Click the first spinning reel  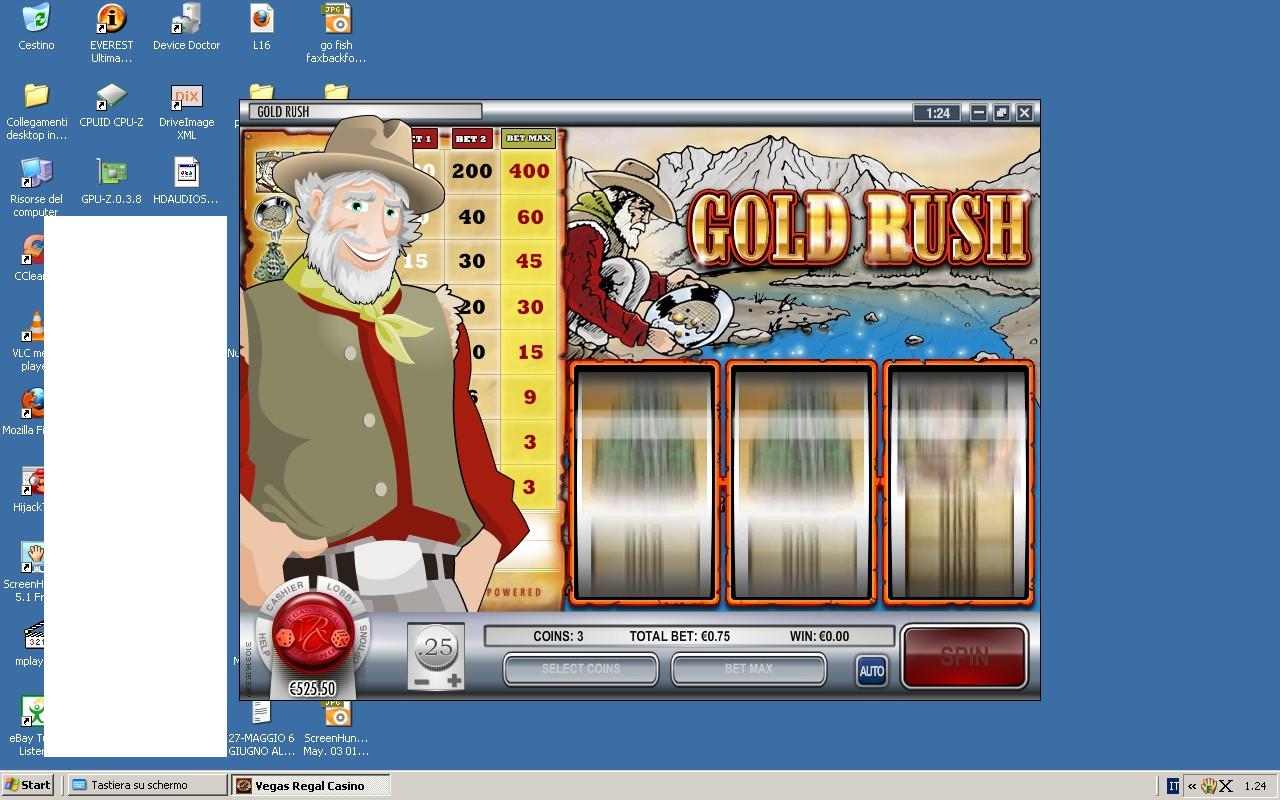644,484
